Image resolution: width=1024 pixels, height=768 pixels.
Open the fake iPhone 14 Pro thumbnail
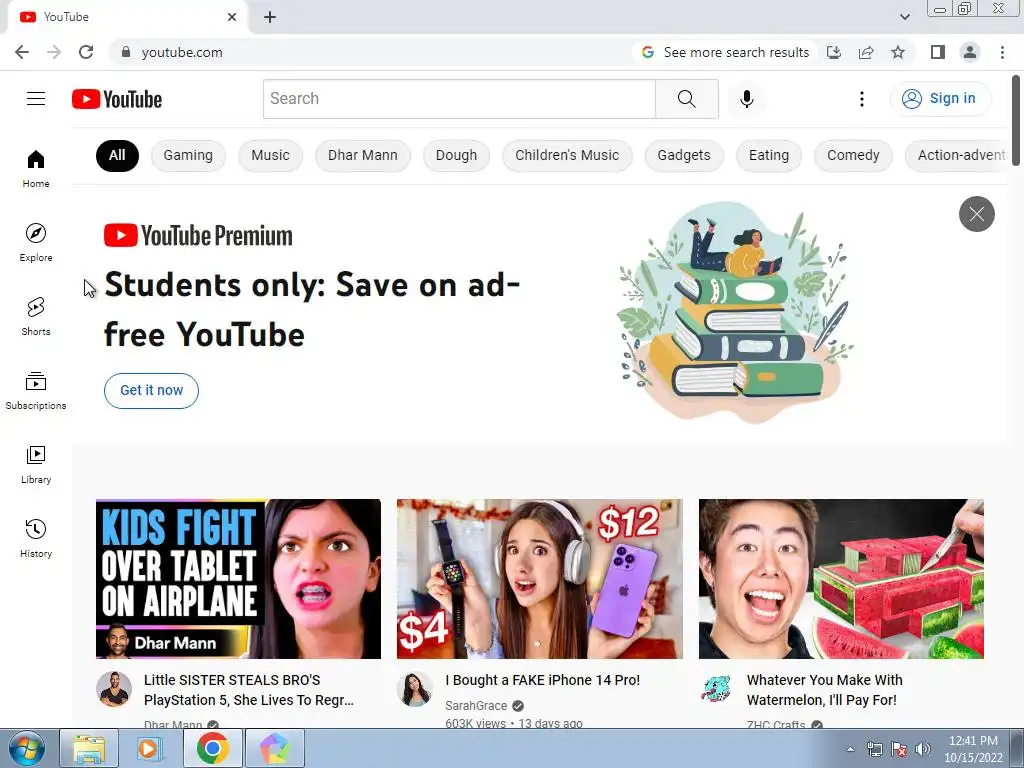(539, 579)
